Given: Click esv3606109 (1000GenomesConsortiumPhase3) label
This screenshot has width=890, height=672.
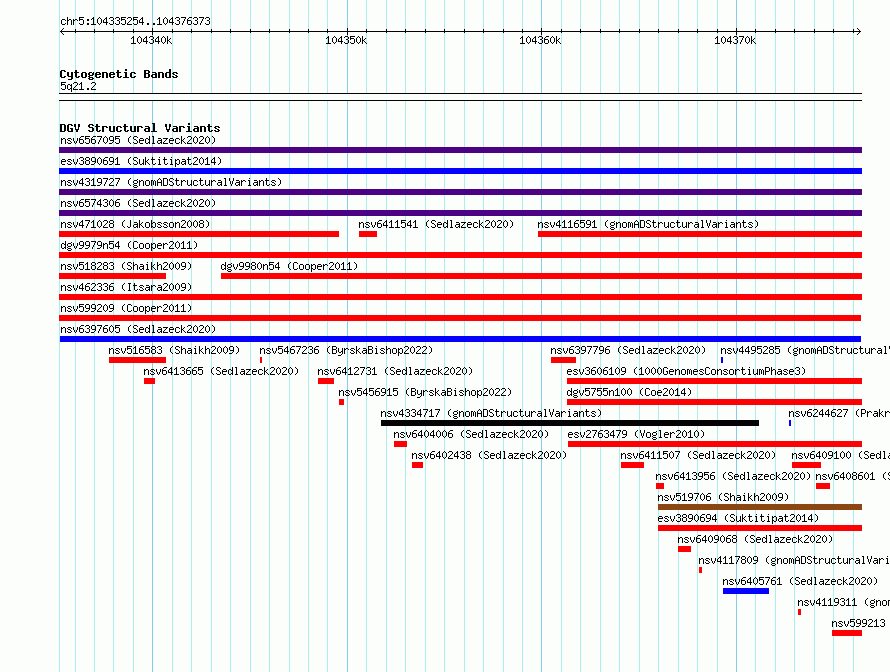Looking at the screenshot, I should pos(686,371).
